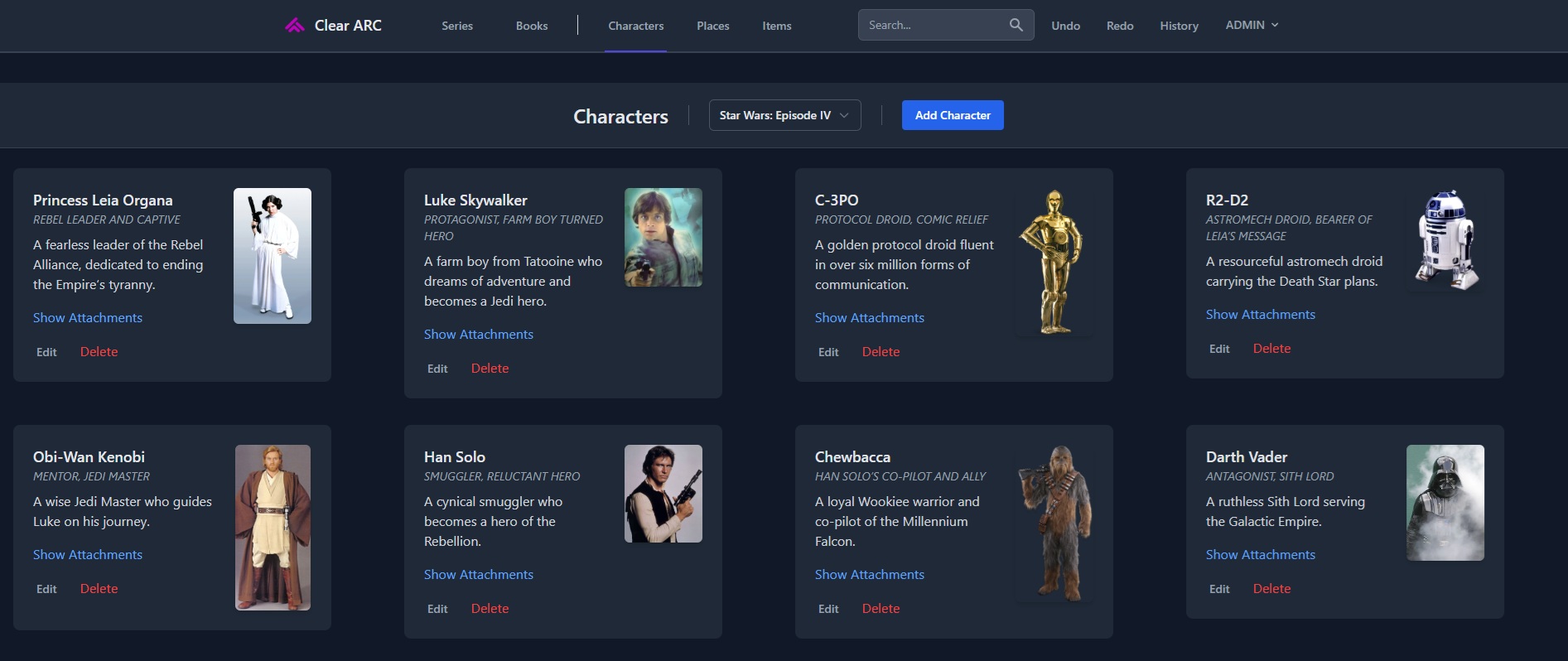Screen dimensions: 1568x661
Task: Open Darth Vader portrait thumbnail
Action: [x=1445, y=503]
